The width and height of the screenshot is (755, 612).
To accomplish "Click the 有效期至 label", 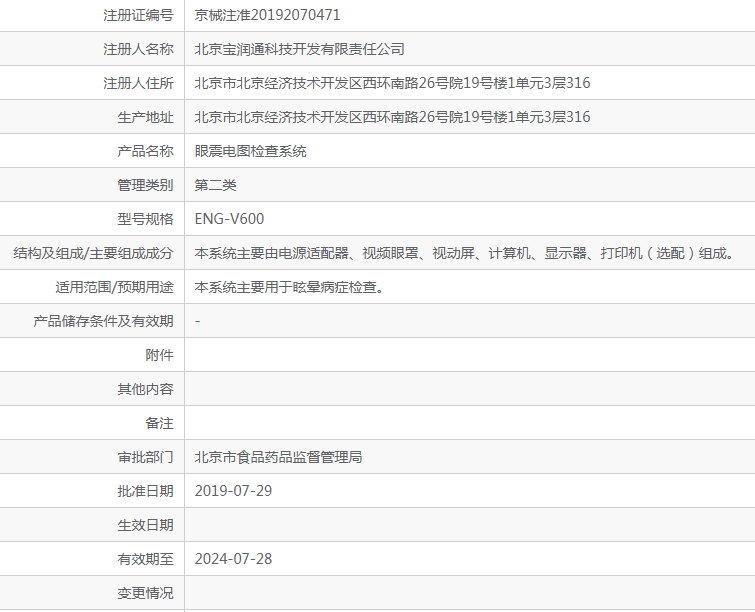I will 145,559.
